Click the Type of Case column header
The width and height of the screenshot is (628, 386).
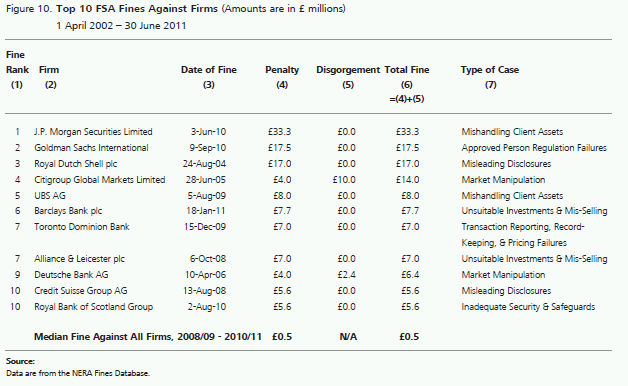tap(490, 70)
